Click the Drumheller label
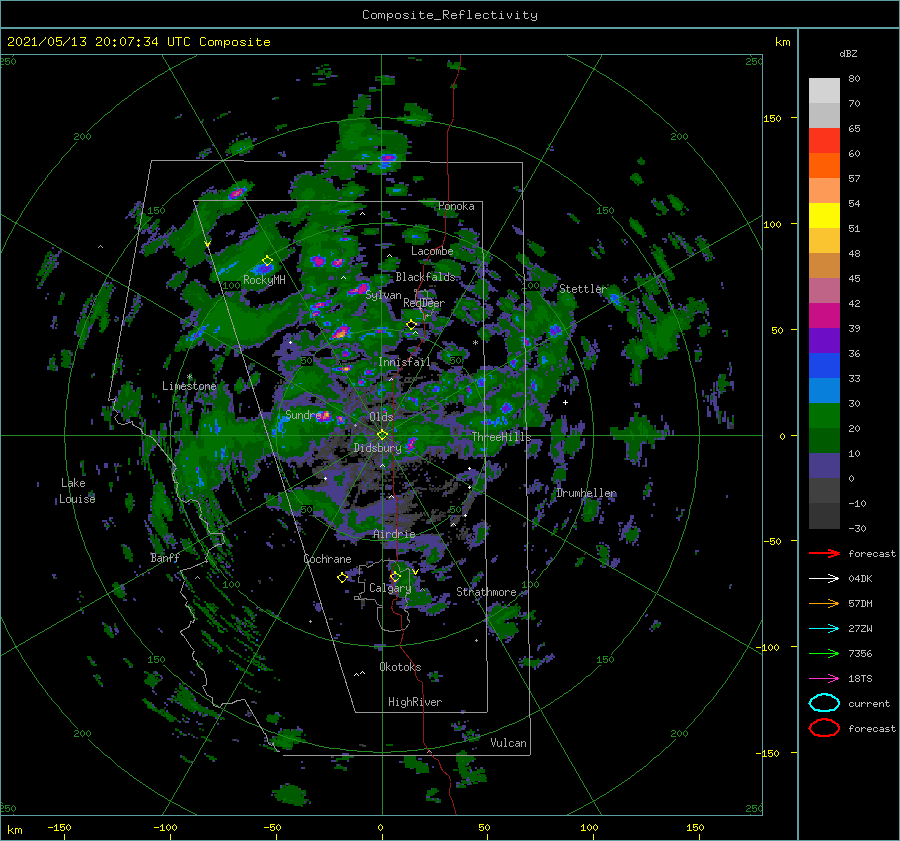This screenshot has height=841, width=900. point(586,493)
